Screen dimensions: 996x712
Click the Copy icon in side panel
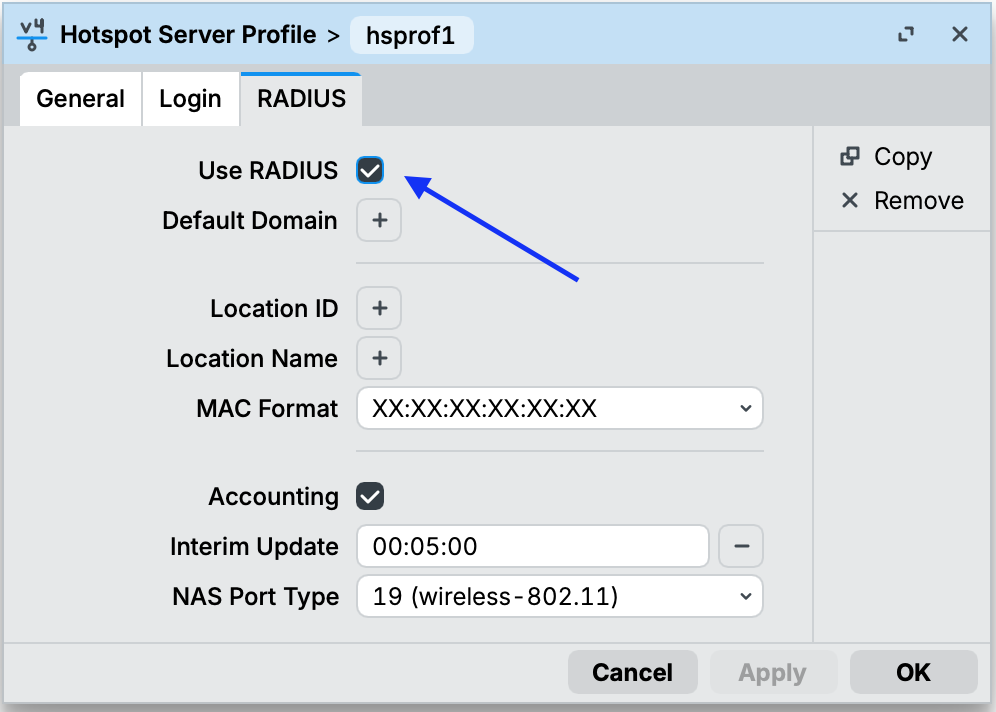click(850, 156)
